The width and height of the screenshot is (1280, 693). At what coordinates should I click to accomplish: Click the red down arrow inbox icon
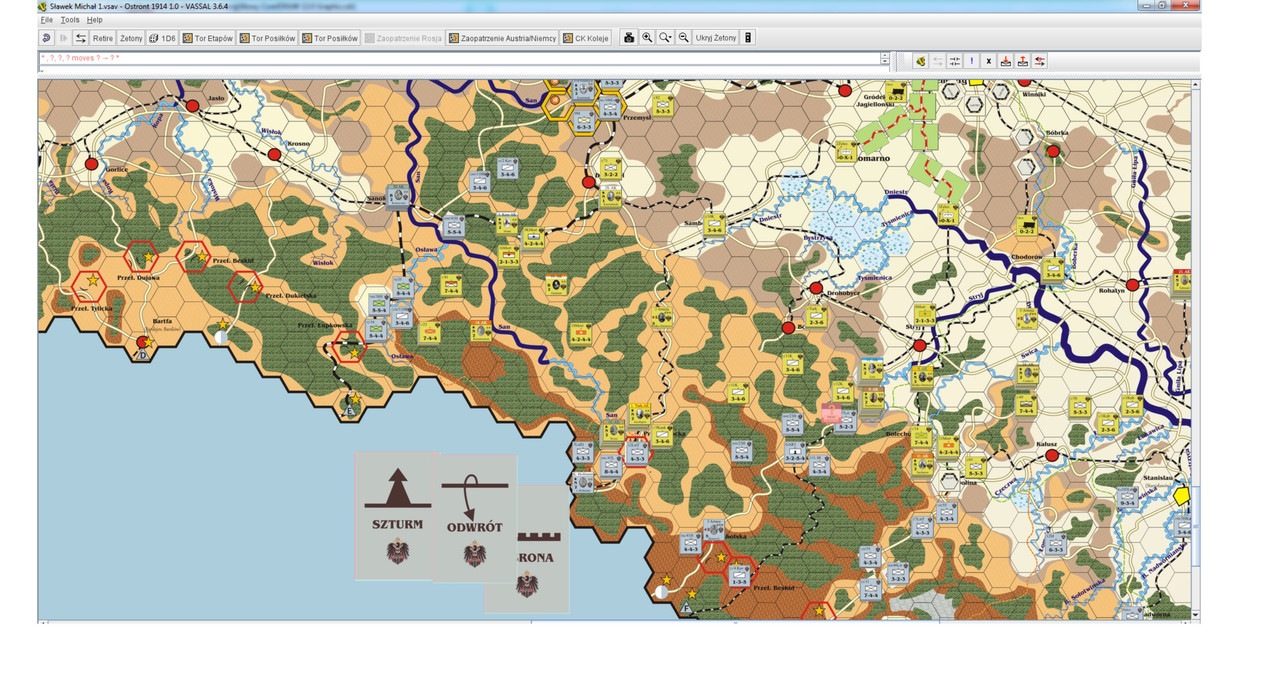1005,61
